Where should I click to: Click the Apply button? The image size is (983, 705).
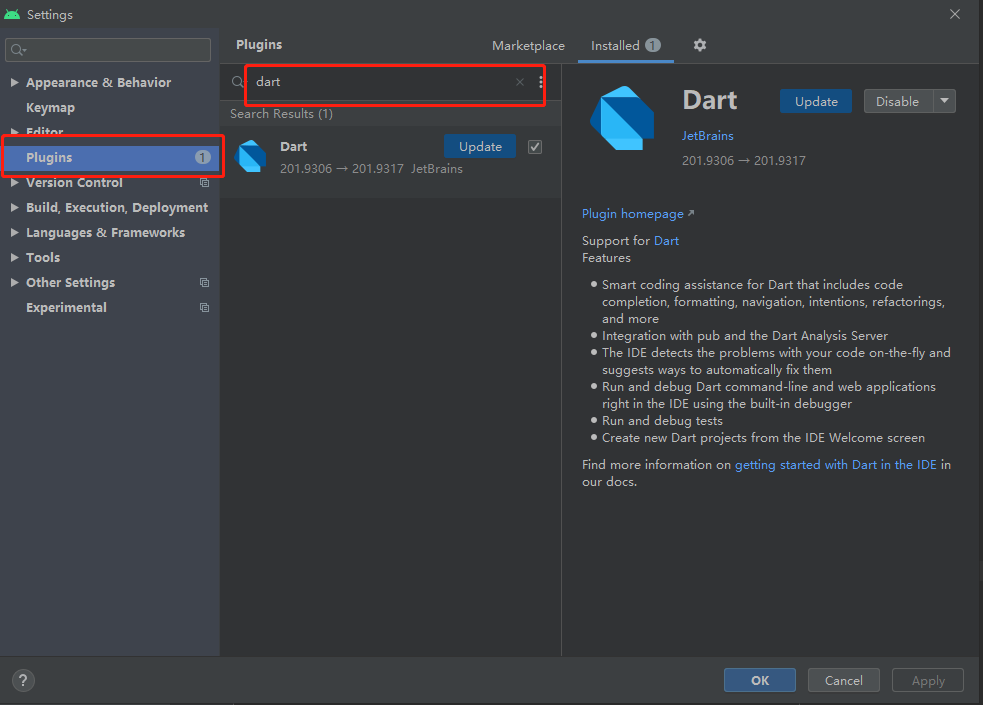tap(928, 680)
